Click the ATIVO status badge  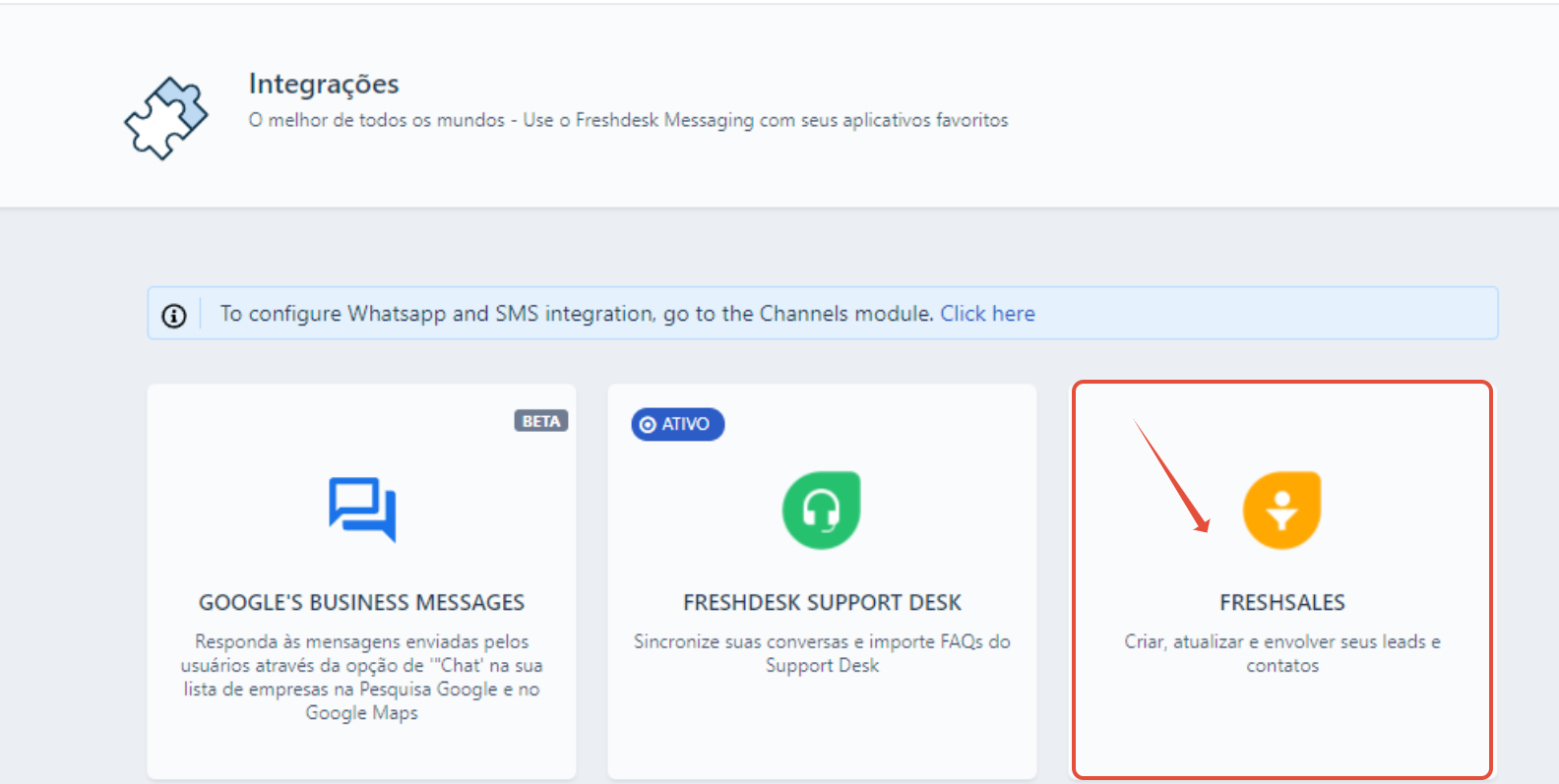(x=678, y=424)
